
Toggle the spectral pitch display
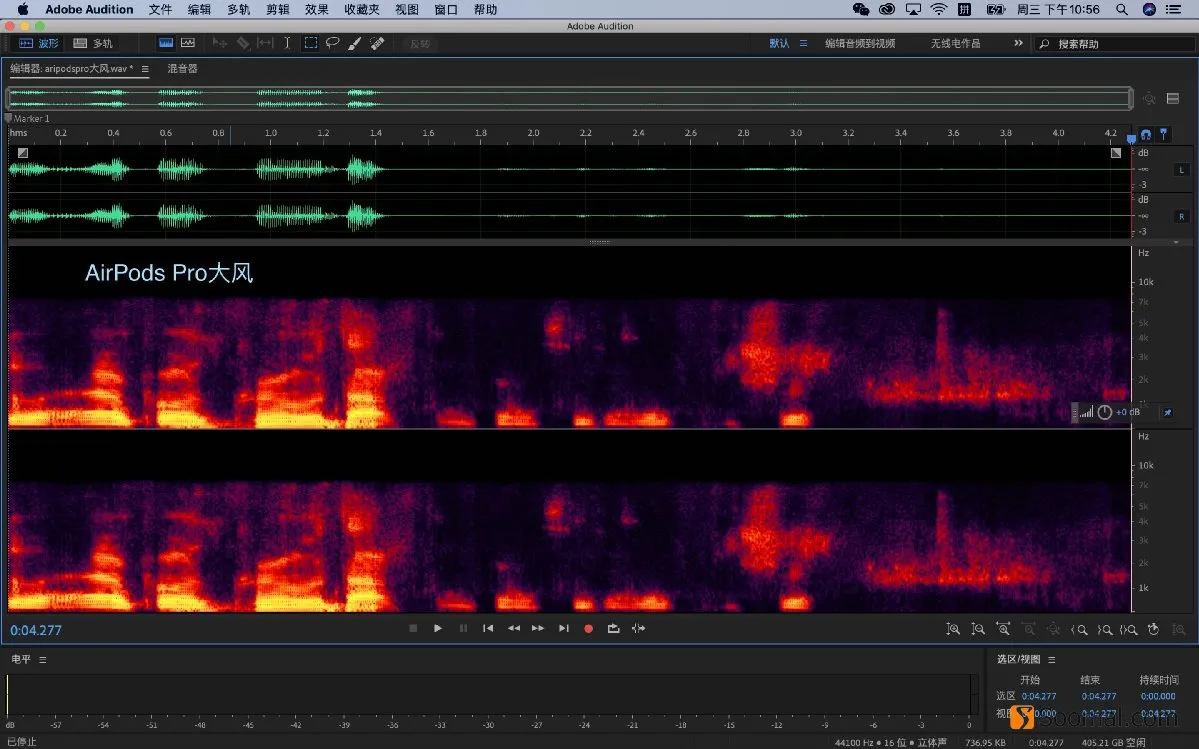coord(188,43)
